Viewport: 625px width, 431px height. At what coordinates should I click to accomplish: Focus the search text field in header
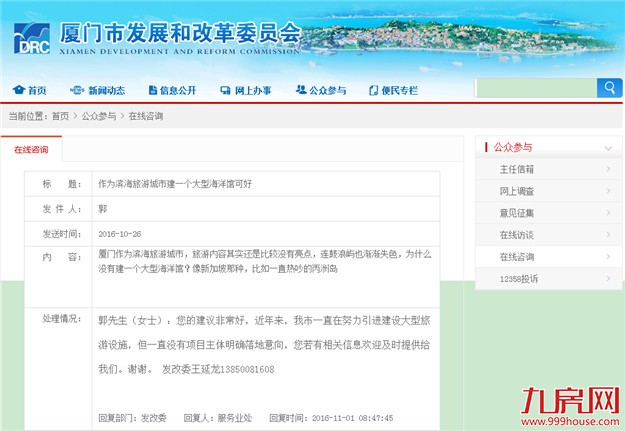click(536, 88)
